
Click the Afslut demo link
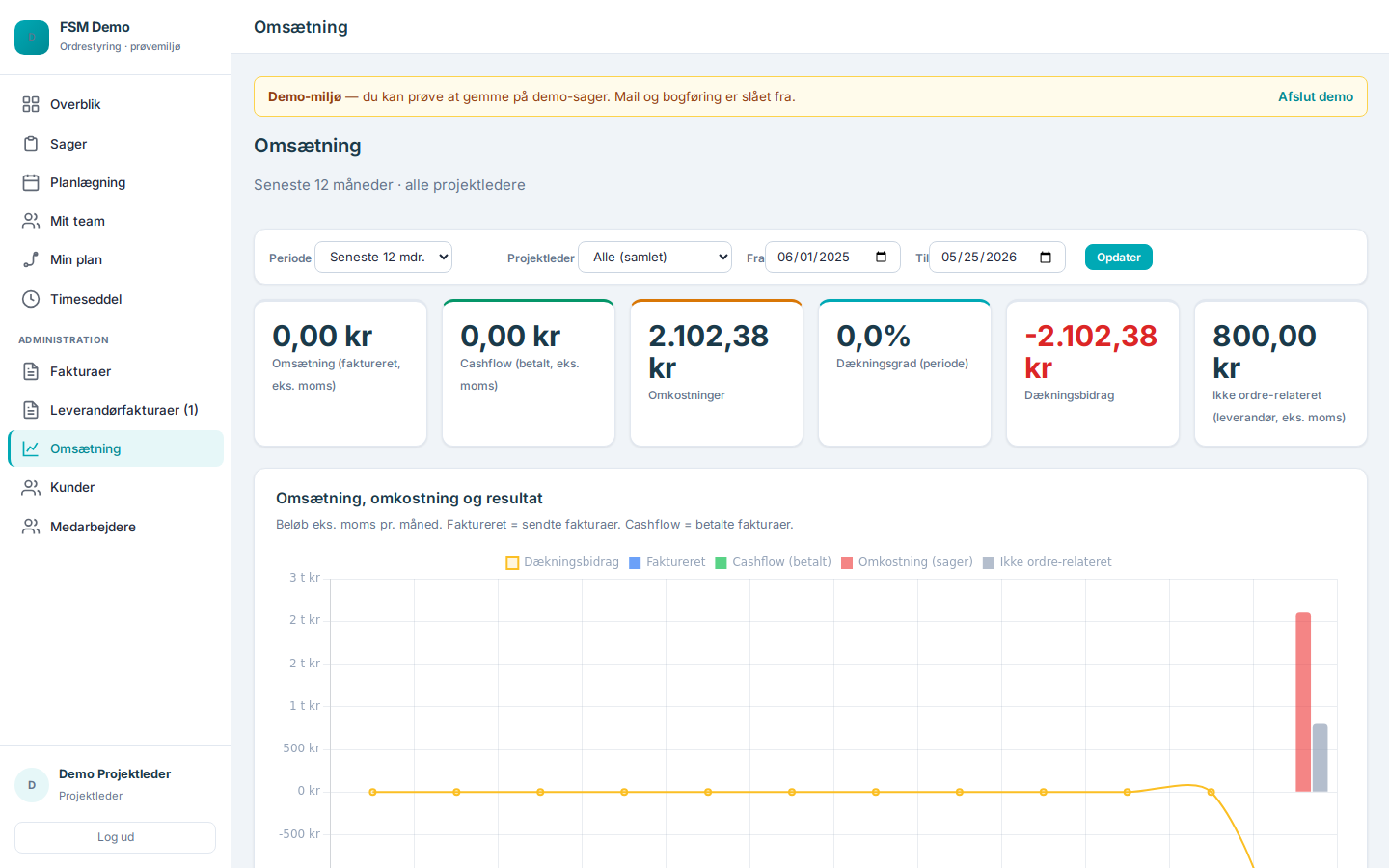coord(1316,96)
